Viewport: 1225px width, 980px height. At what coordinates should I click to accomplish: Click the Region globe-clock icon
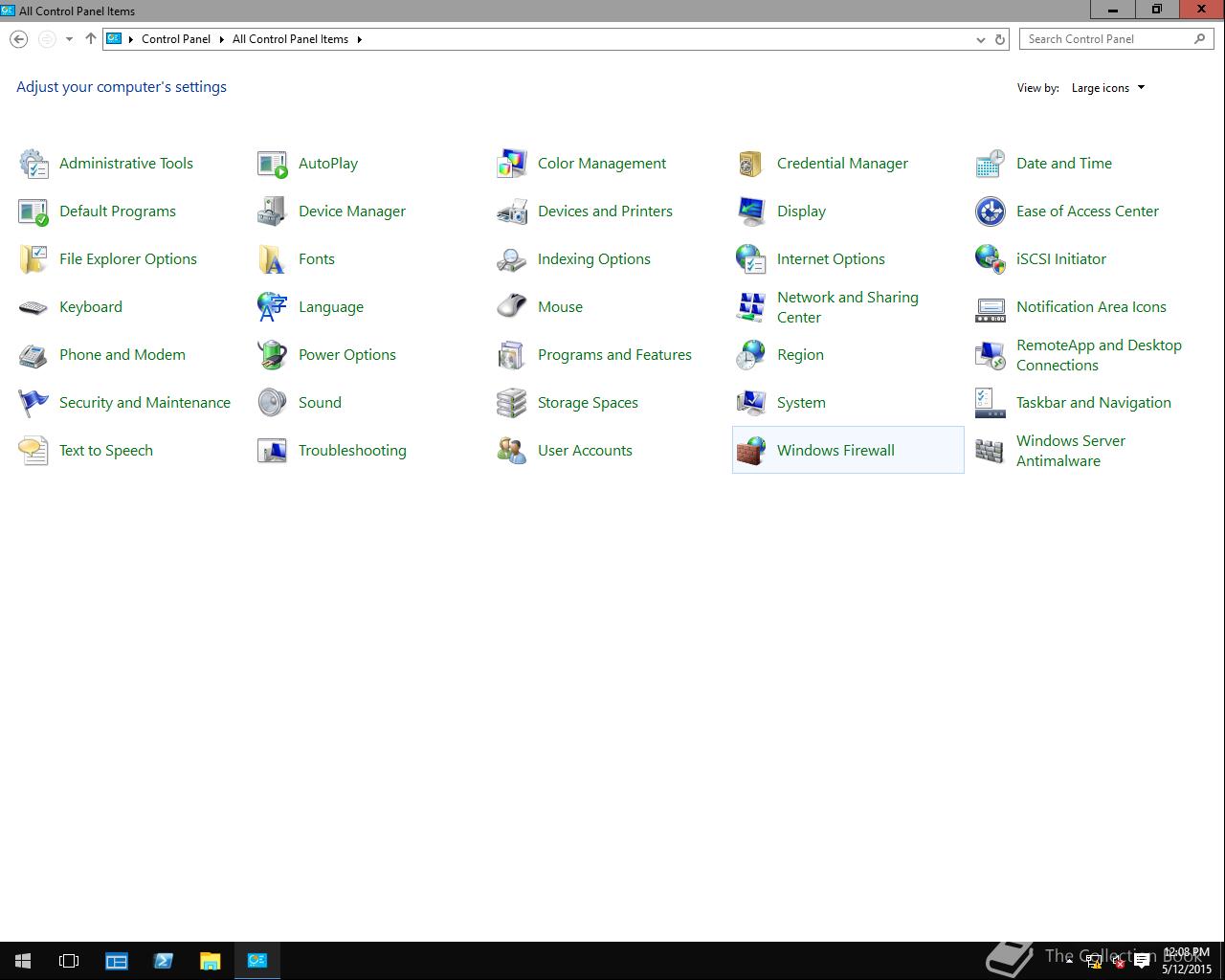click(751, 355)
